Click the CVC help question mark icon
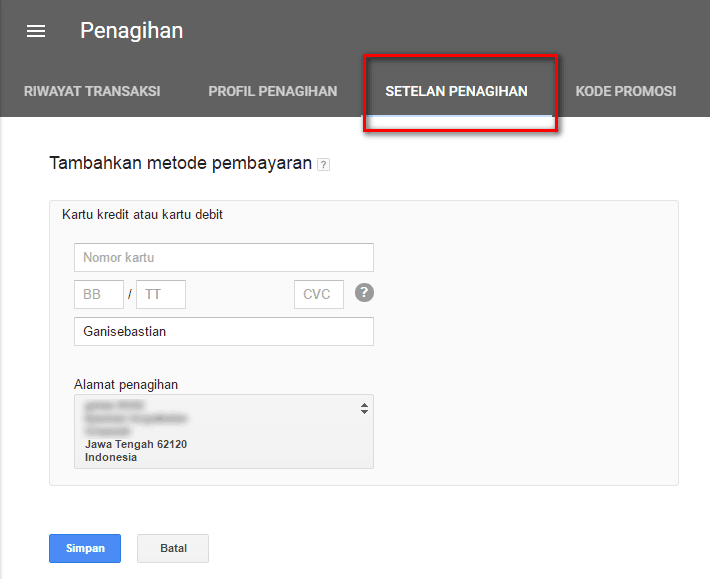The width and height of the screenshot is (710, 579). click(364, 292)
